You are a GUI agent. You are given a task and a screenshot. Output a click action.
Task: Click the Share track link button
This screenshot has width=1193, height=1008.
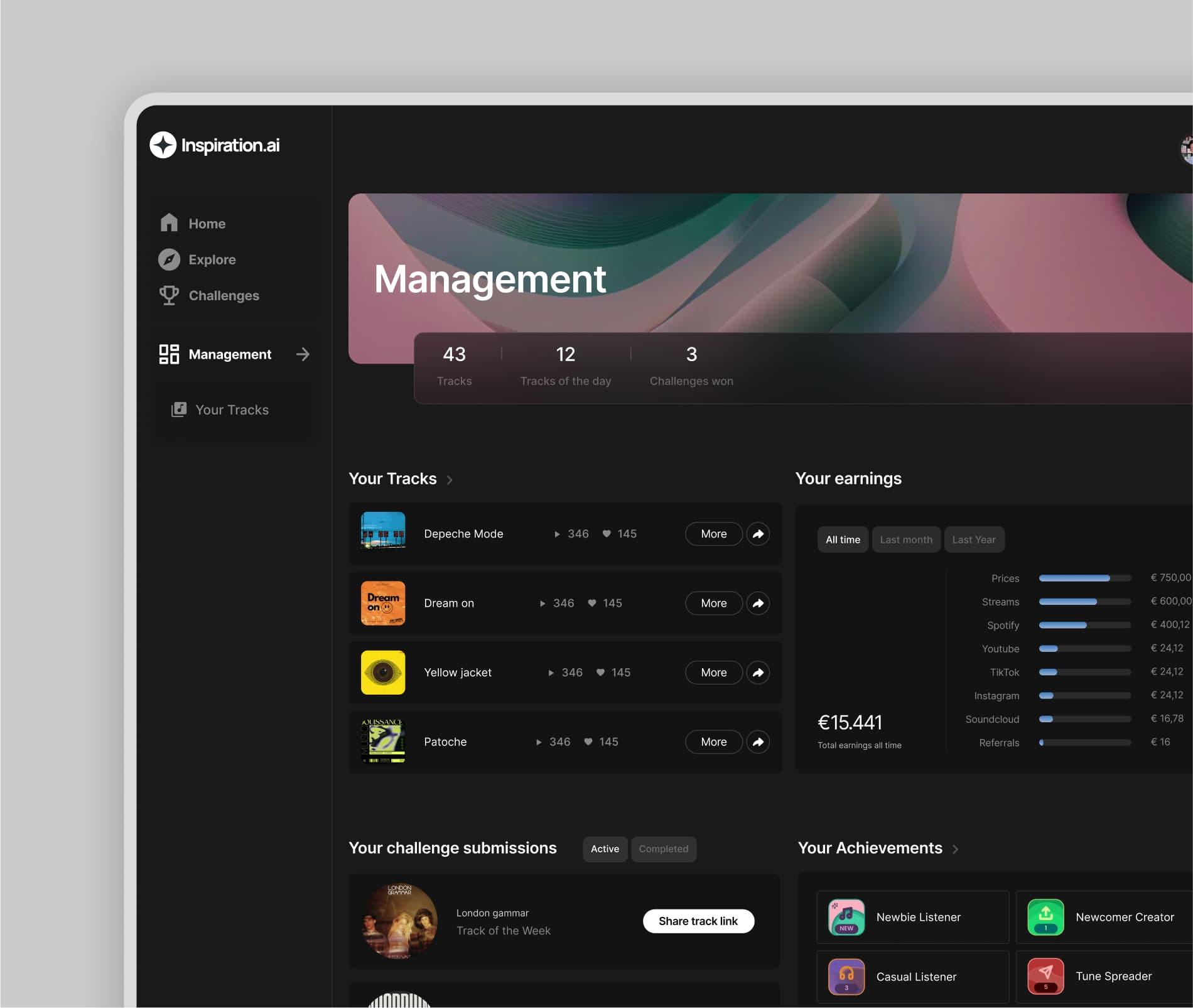(698, 921)
